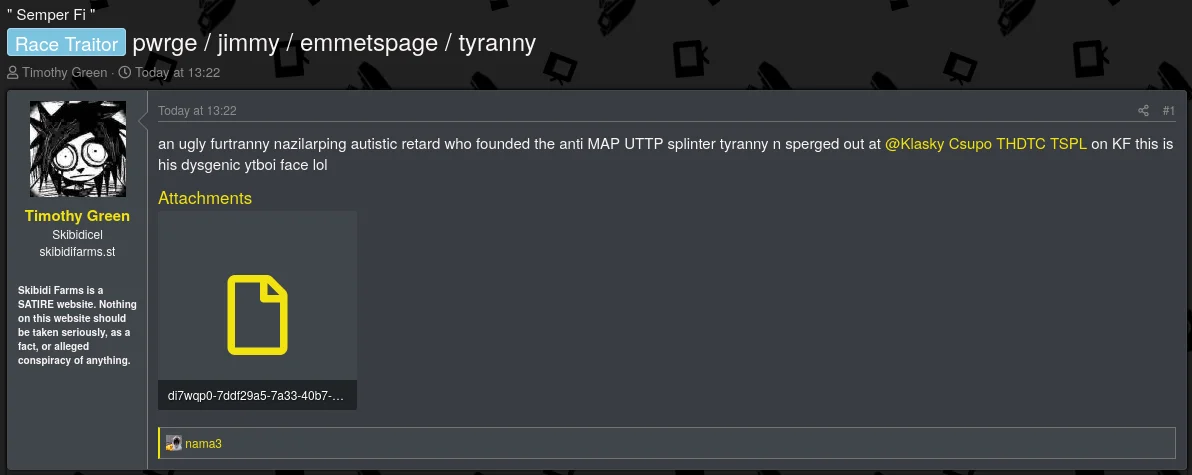This screenshot has height=475, width=1192.
Task: Click skibidifarms.st under the username
Action: point(77,252)
